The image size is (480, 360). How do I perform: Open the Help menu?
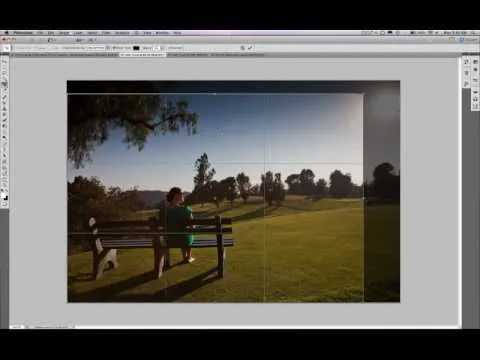pos(177,33)
